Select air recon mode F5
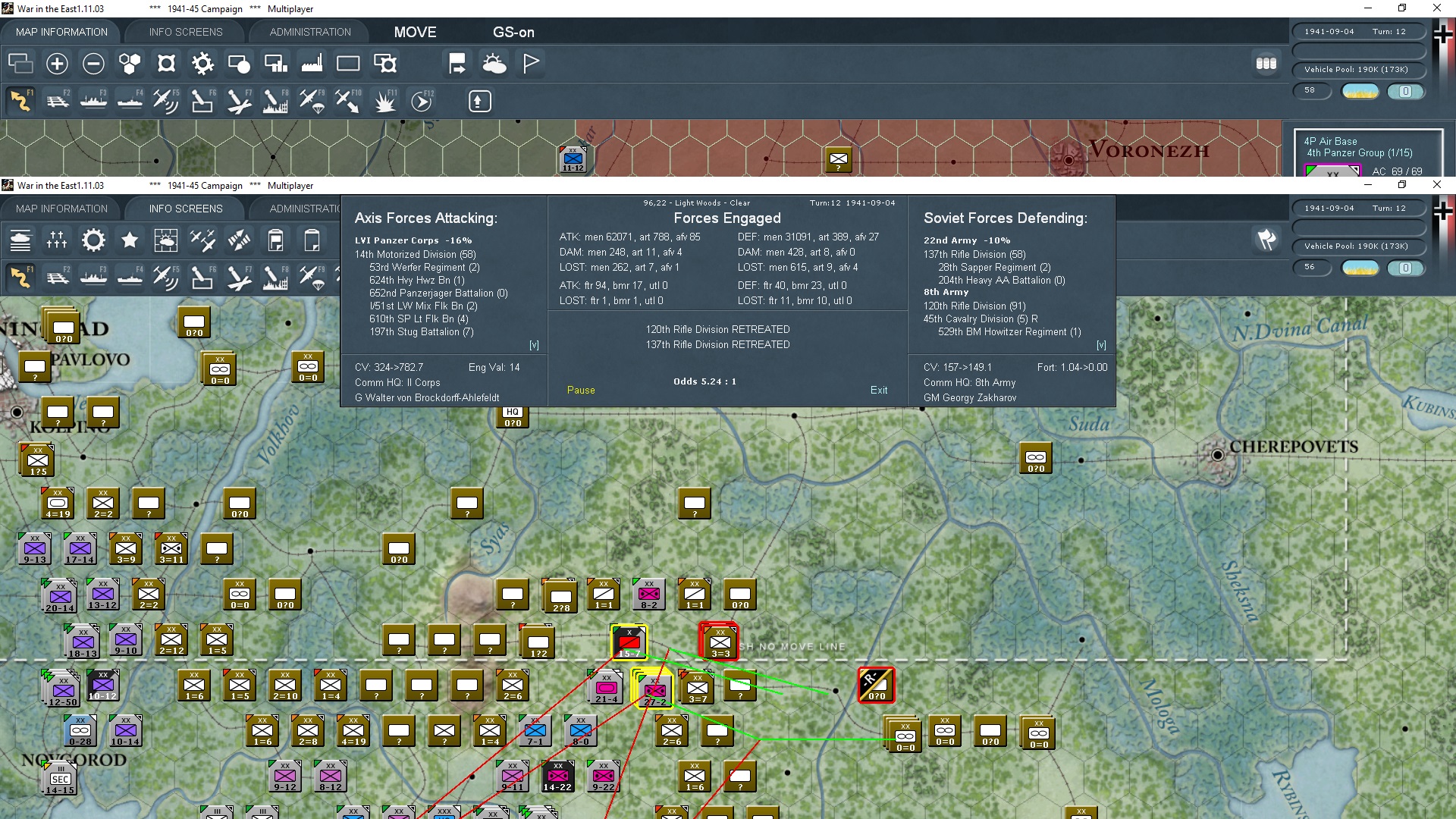Screen dimensions: 1456x819 [x=165, y=101]
